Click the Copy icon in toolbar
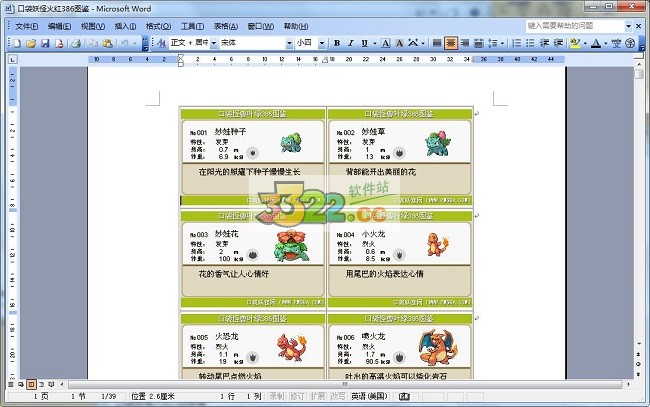This screenshot has height=407, width=650. click(x=94, y=43)
